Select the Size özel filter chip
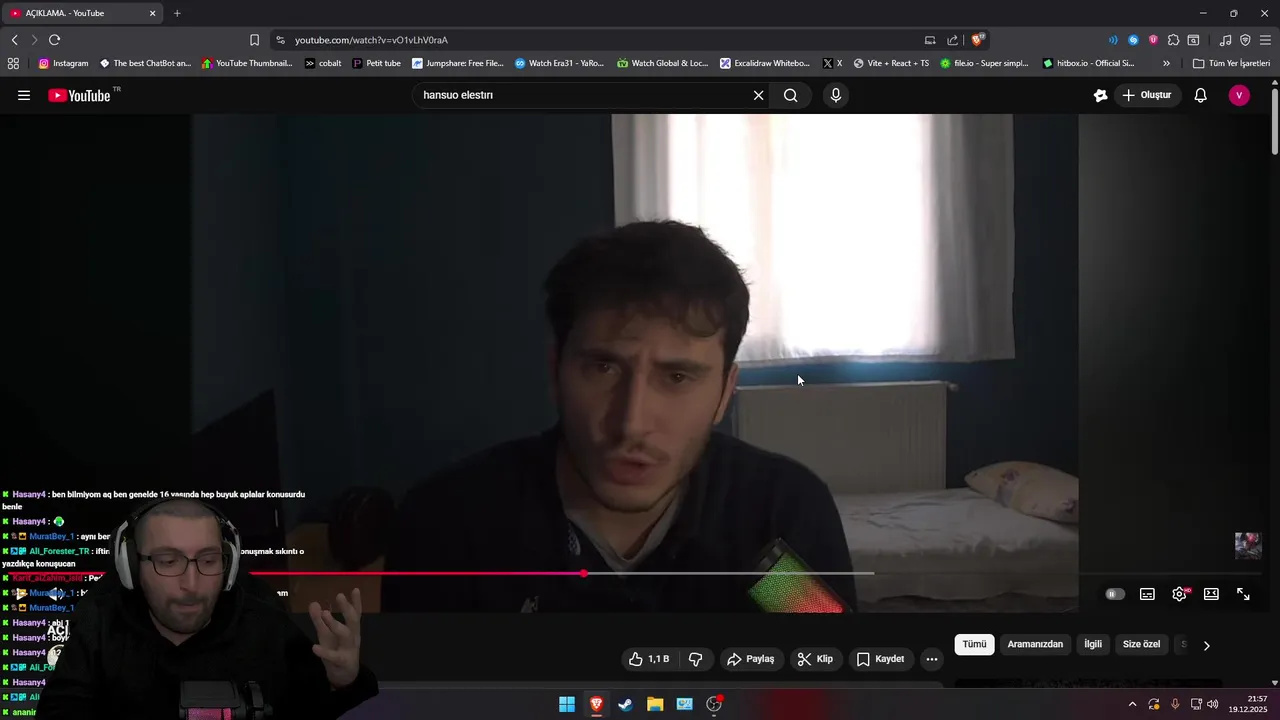1280x720 pixels. 1141,644
